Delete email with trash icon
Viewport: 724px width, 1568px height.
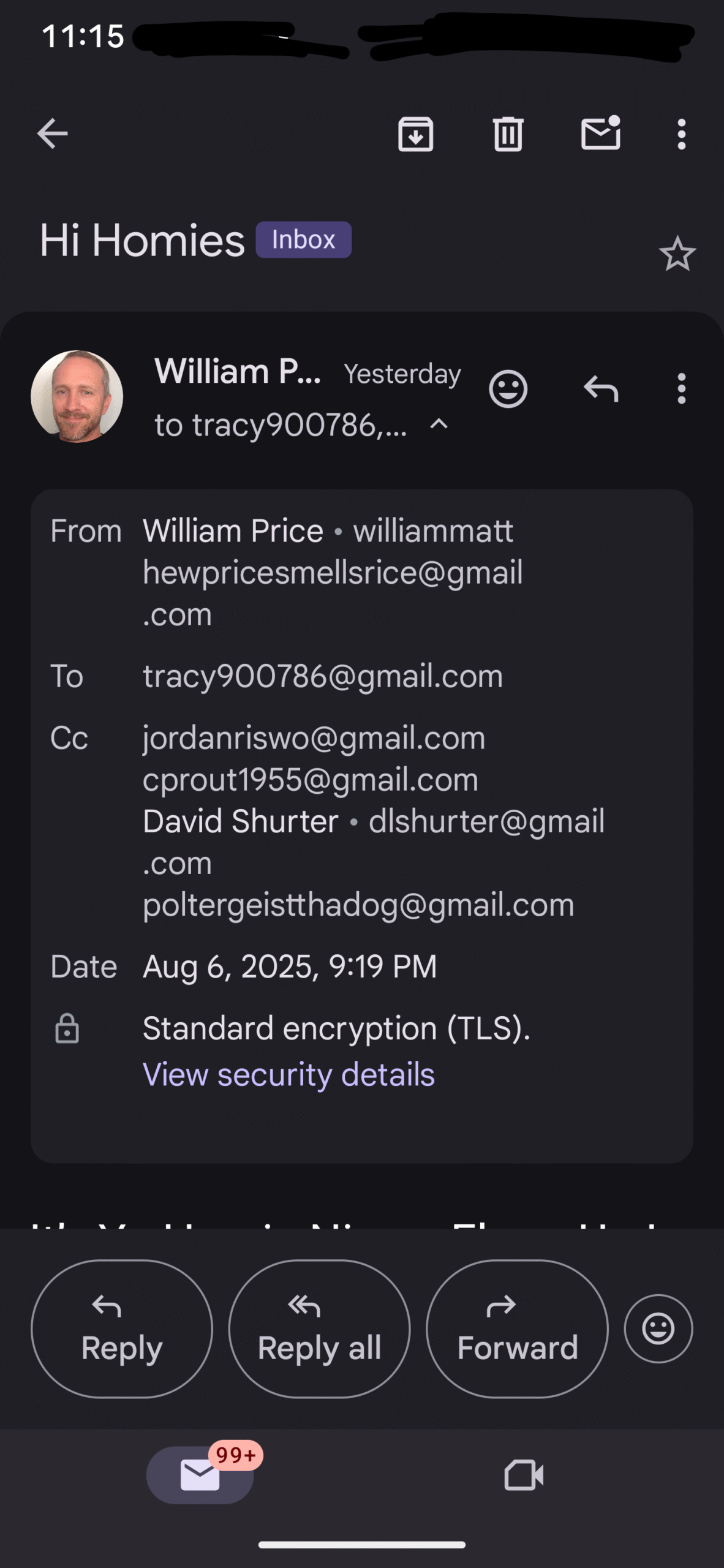[508, 134]
